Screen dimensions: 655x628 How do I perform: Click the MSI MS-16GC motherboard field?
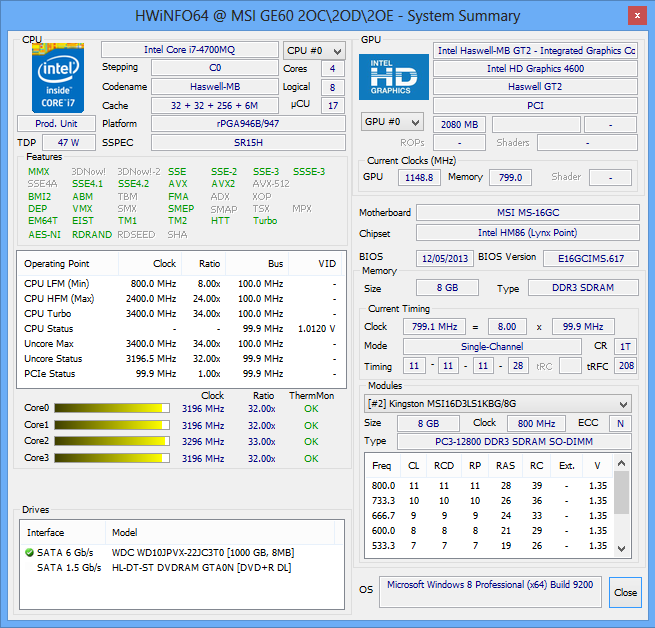[528, 213]
